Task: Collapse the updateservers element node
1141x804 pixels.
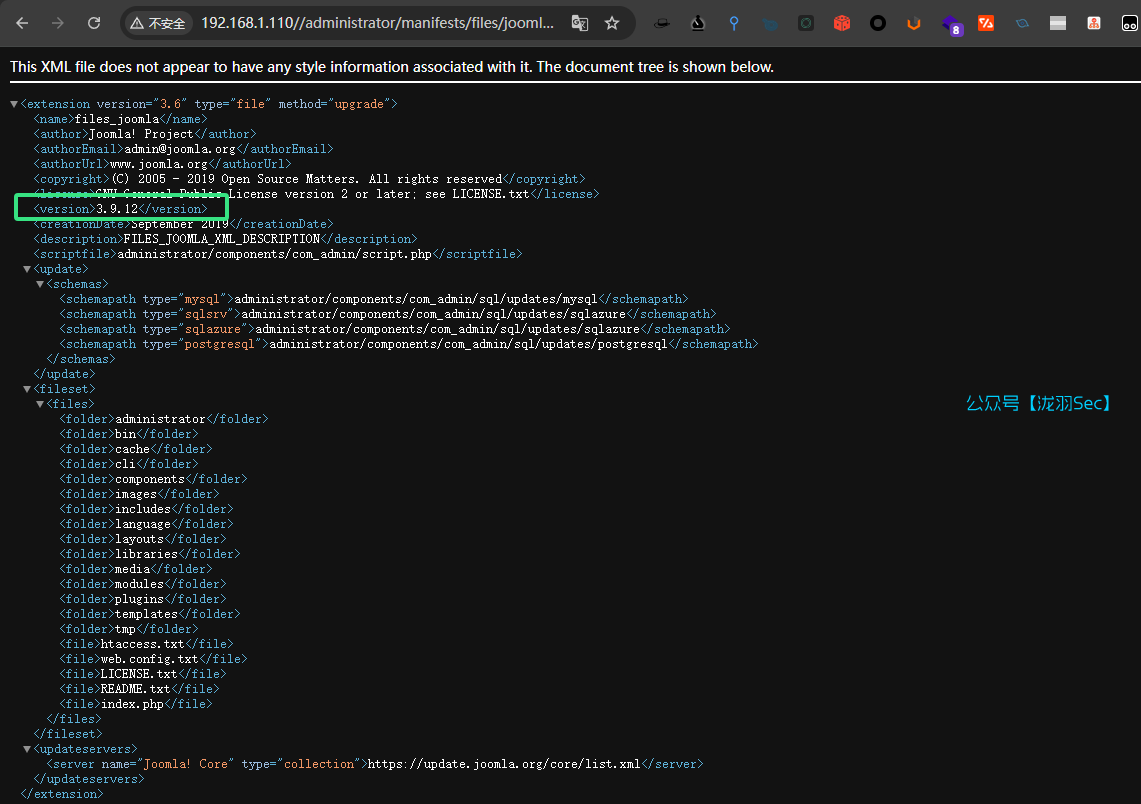Action: coord(27,749)
